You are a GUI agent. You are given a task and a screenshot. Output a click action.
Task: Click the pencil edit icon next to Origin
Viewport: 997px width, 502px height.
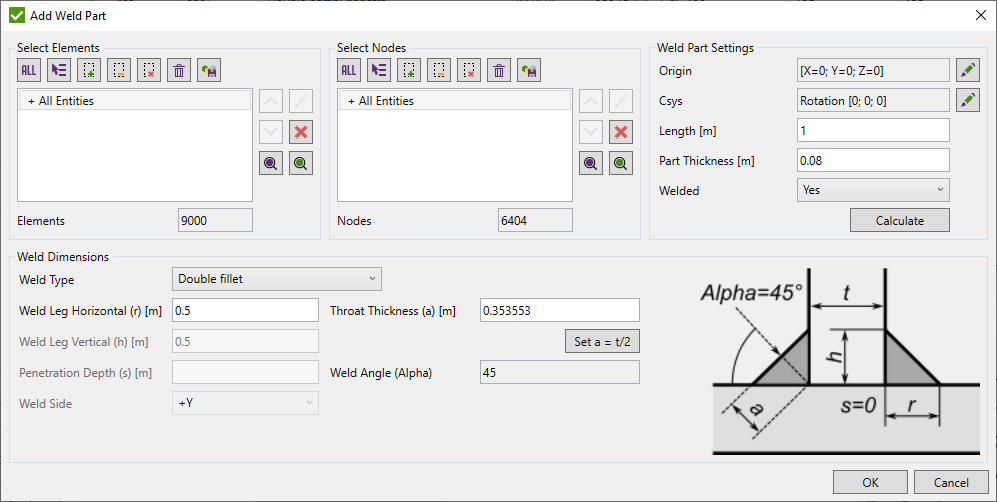tap(967, 70)
